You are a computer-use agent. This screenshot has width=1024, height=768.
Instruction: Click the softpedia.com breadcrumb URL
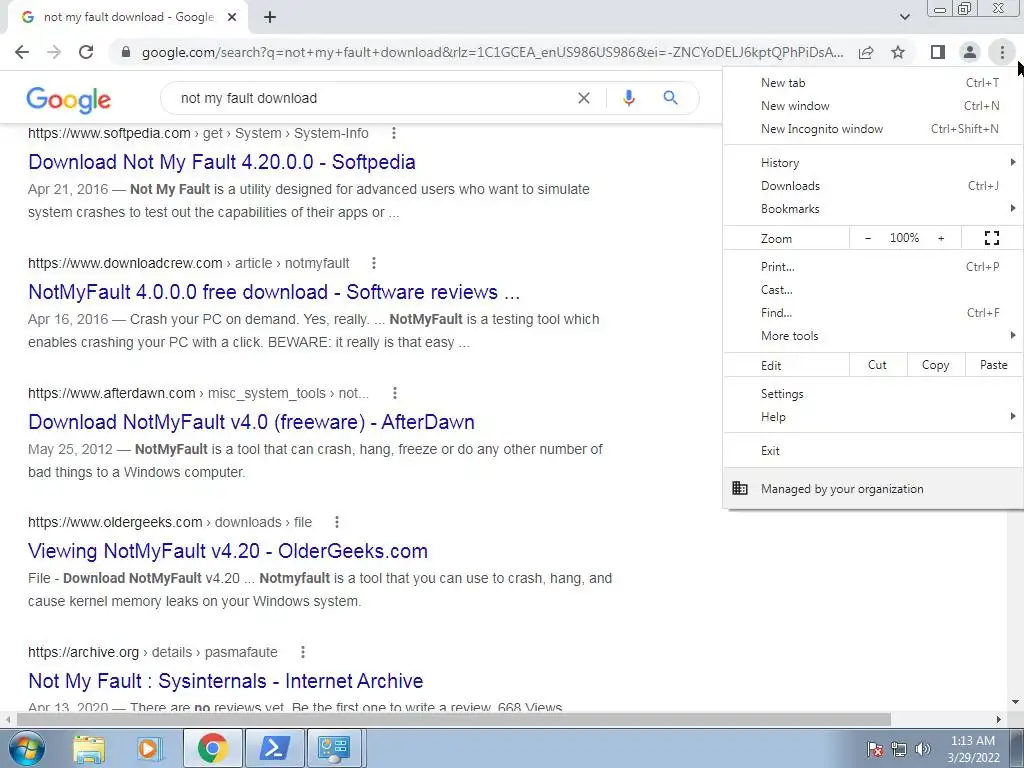click(198, 133)
